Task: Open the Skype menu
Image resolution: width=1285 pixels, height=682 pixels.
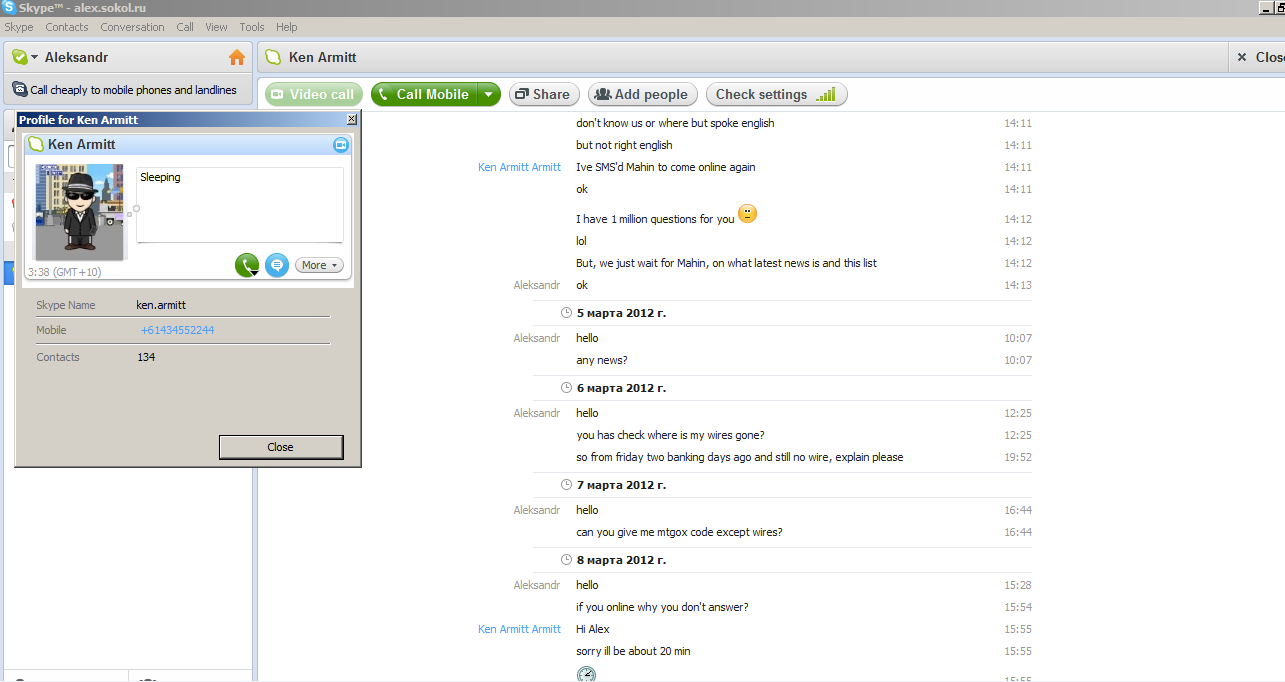Action: [x=19, y=27]
